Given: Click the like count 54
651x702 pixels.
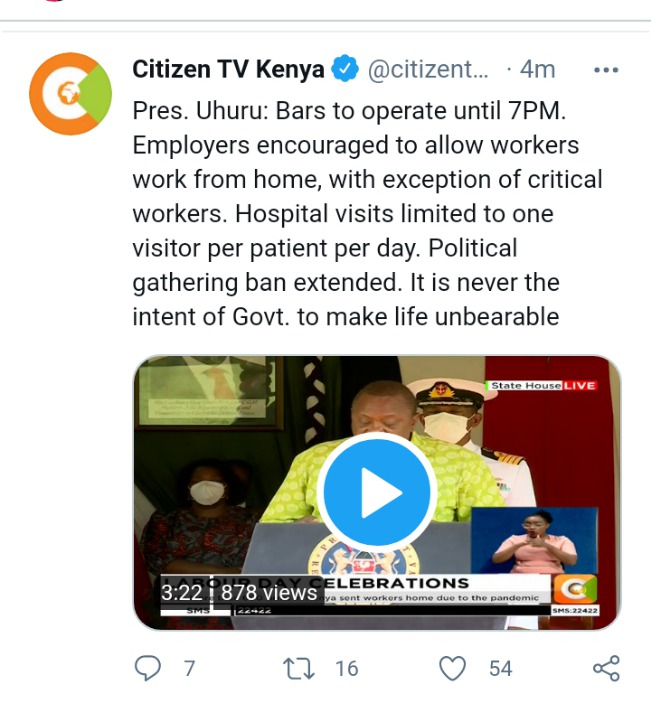Looking at the screenshot, I should tap(501, 668).
